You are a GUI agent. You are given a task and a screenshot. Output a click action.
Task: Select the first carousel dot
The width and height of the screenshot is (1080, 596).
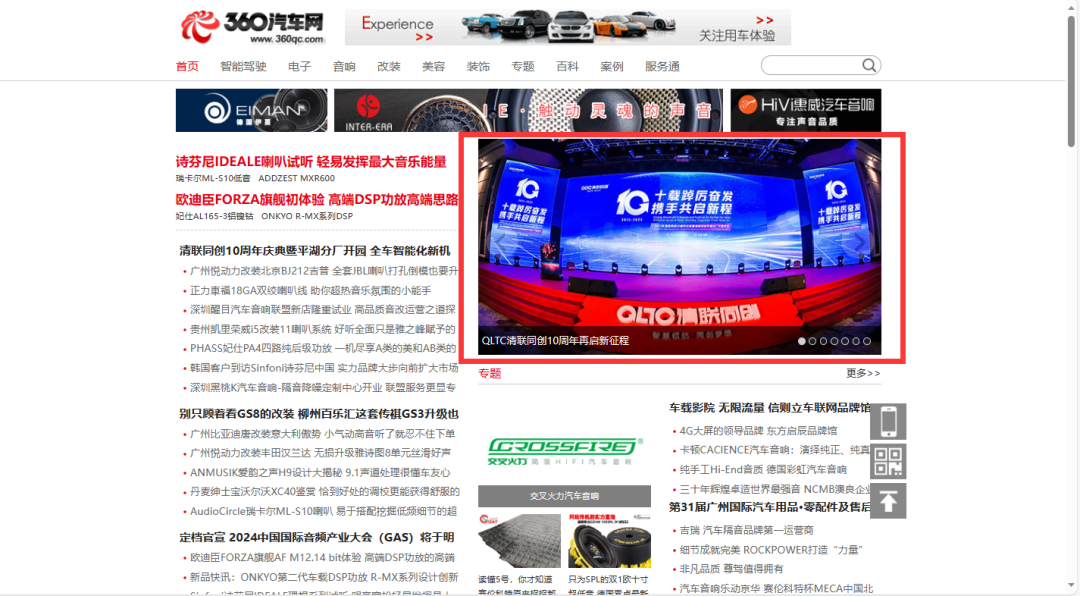802,341
